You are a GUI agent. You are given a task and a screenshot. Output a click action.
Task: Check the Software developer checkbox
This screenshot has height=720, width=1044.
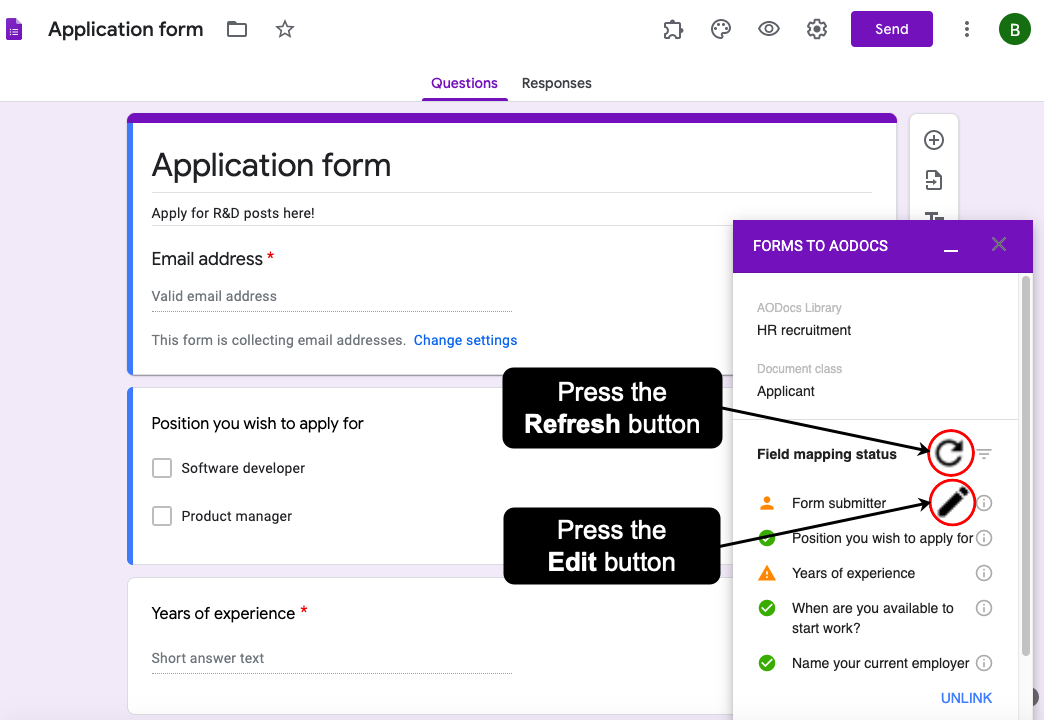(x=162, y=468)
